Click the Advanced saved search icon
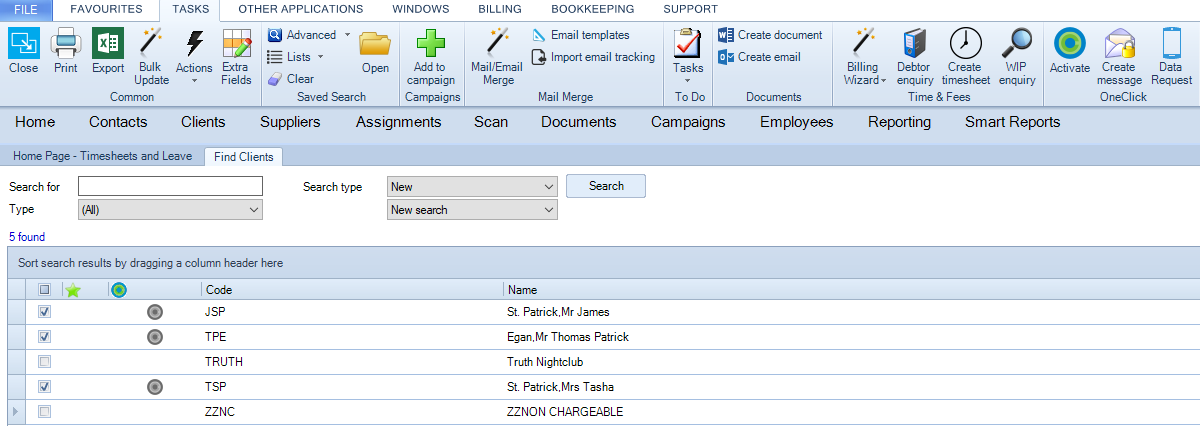Viewport: 1200px width, 426px height. pyautogui.click(x=275, y=35)
